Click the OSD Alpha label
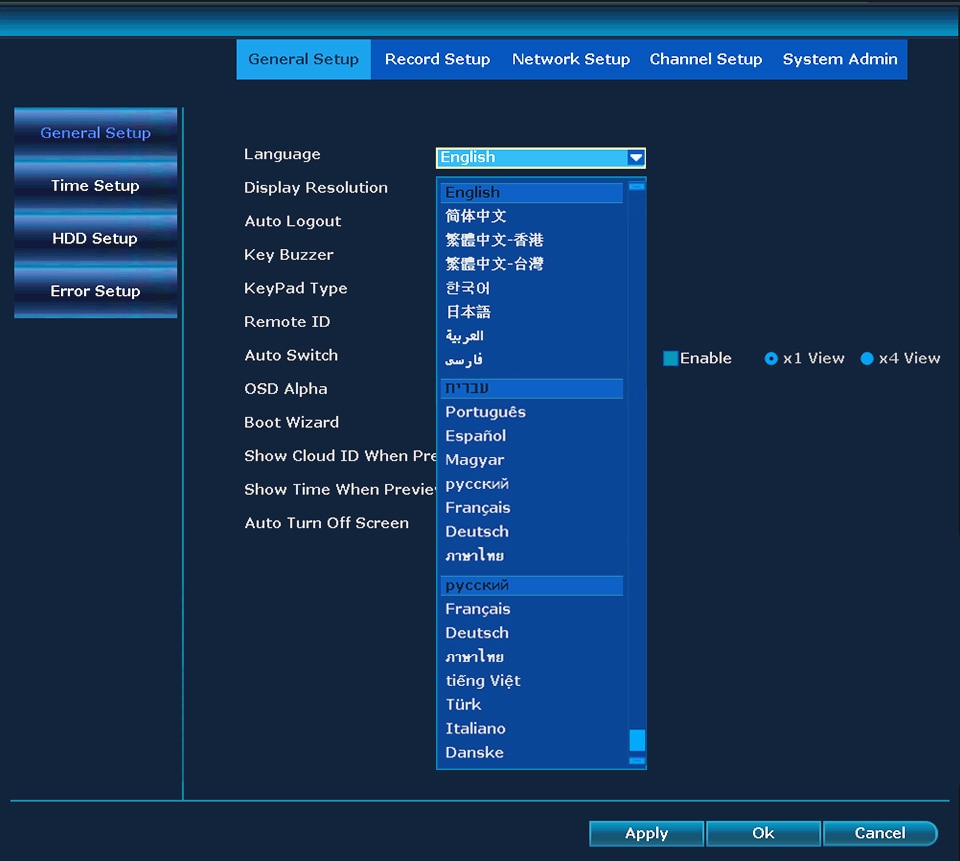 pyautogui.click(x=286, y=389)
